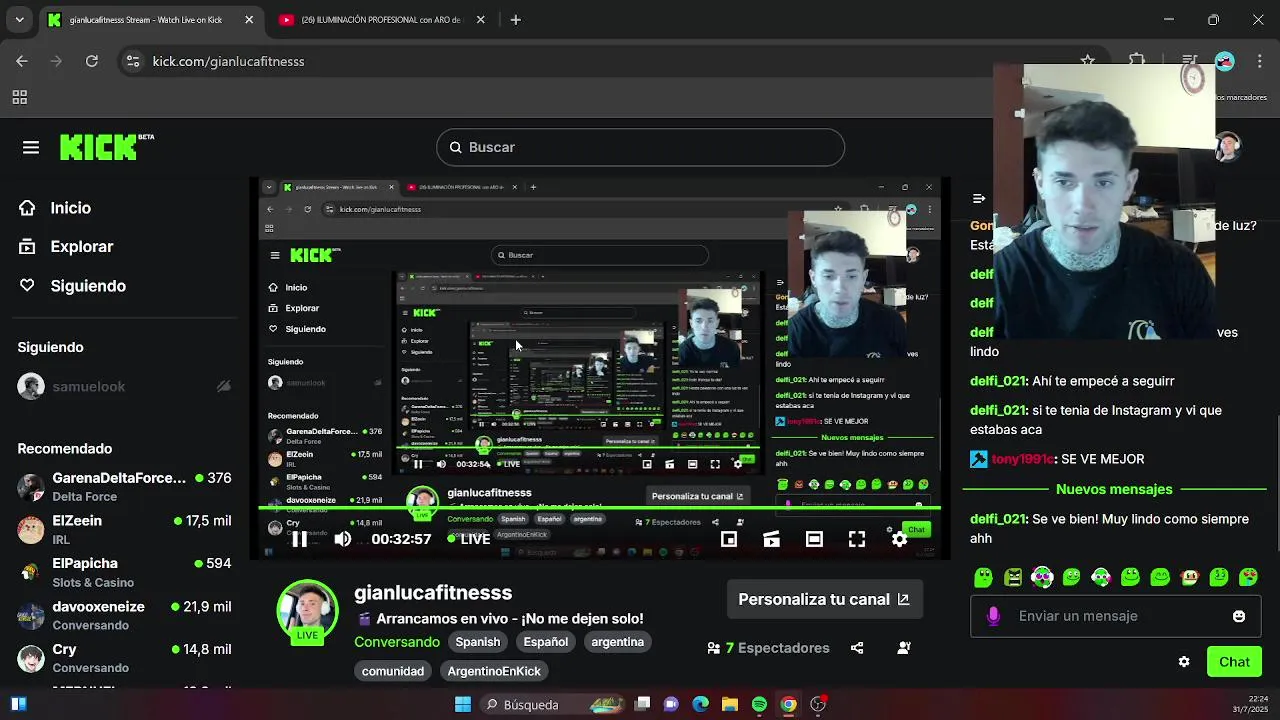Open Spotify from the taskbar

759,704
